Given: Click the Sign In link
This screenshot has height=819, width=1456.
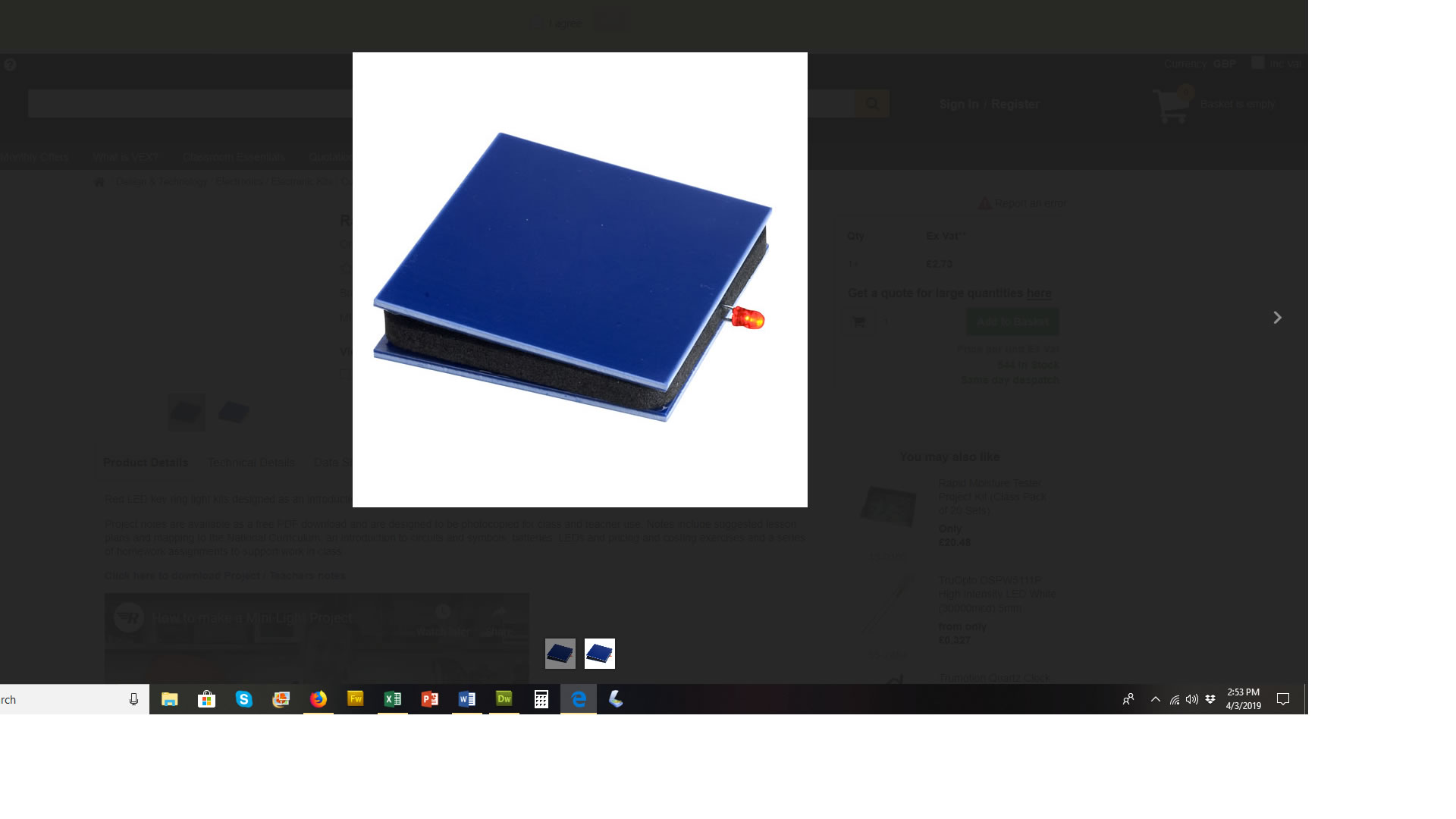Looking at the screenshot, I should 959,105.
